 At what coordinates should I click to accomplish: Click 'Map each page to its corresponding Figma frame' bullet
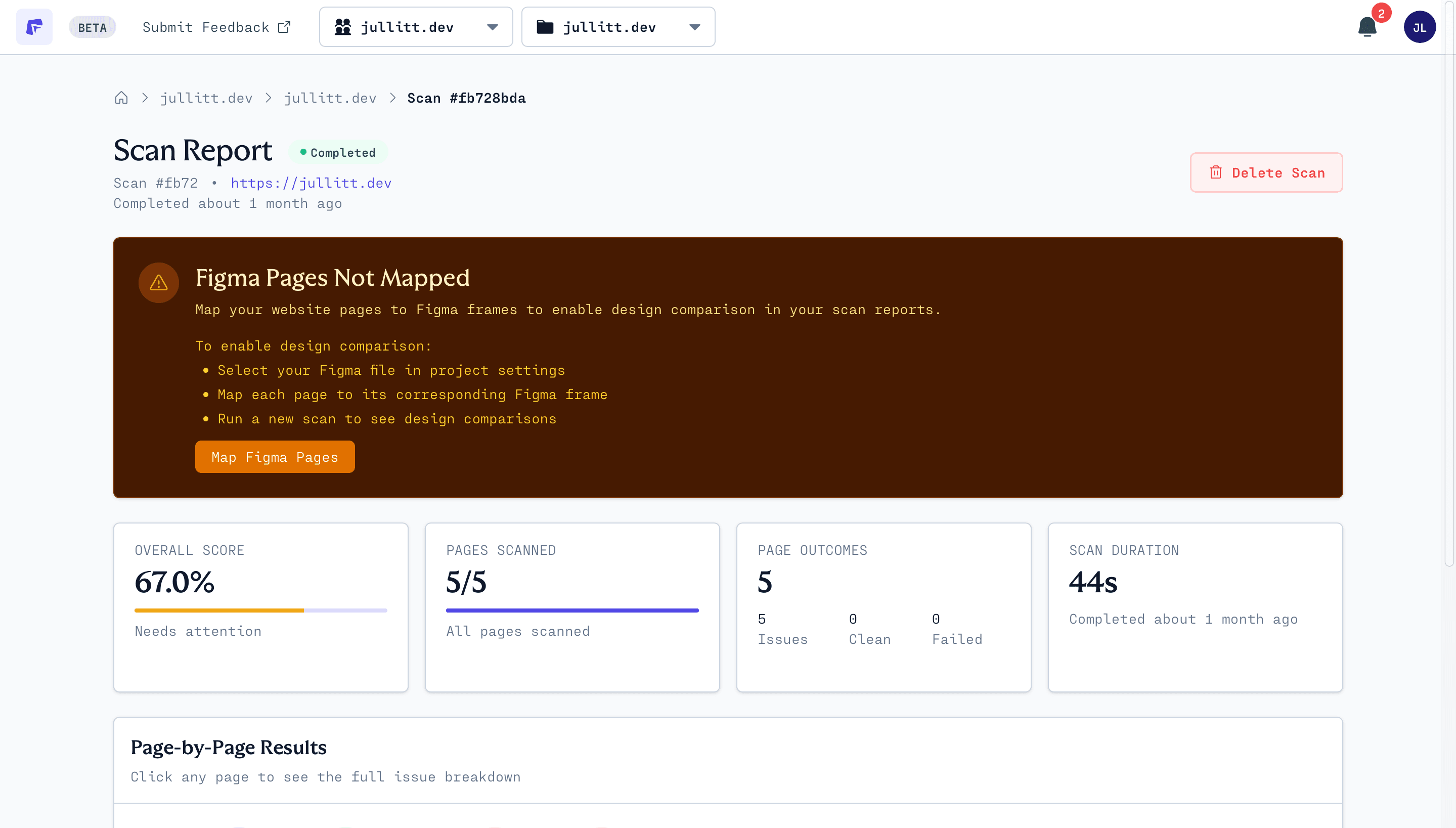pyautogui.click(x=412, y=395)
